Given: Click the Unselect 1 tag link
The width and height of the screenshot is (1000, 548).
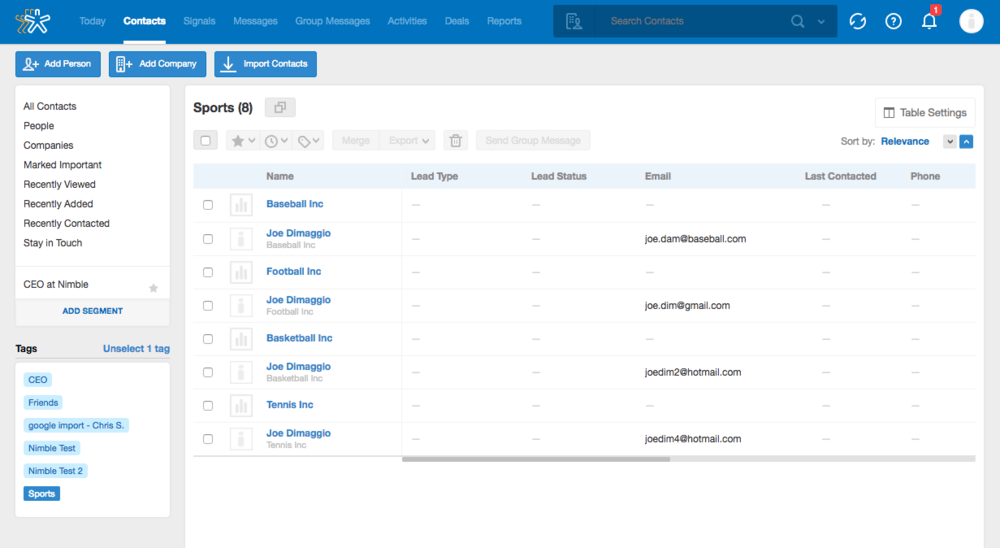Looking at the screenshot, I should tap(136, 349).
